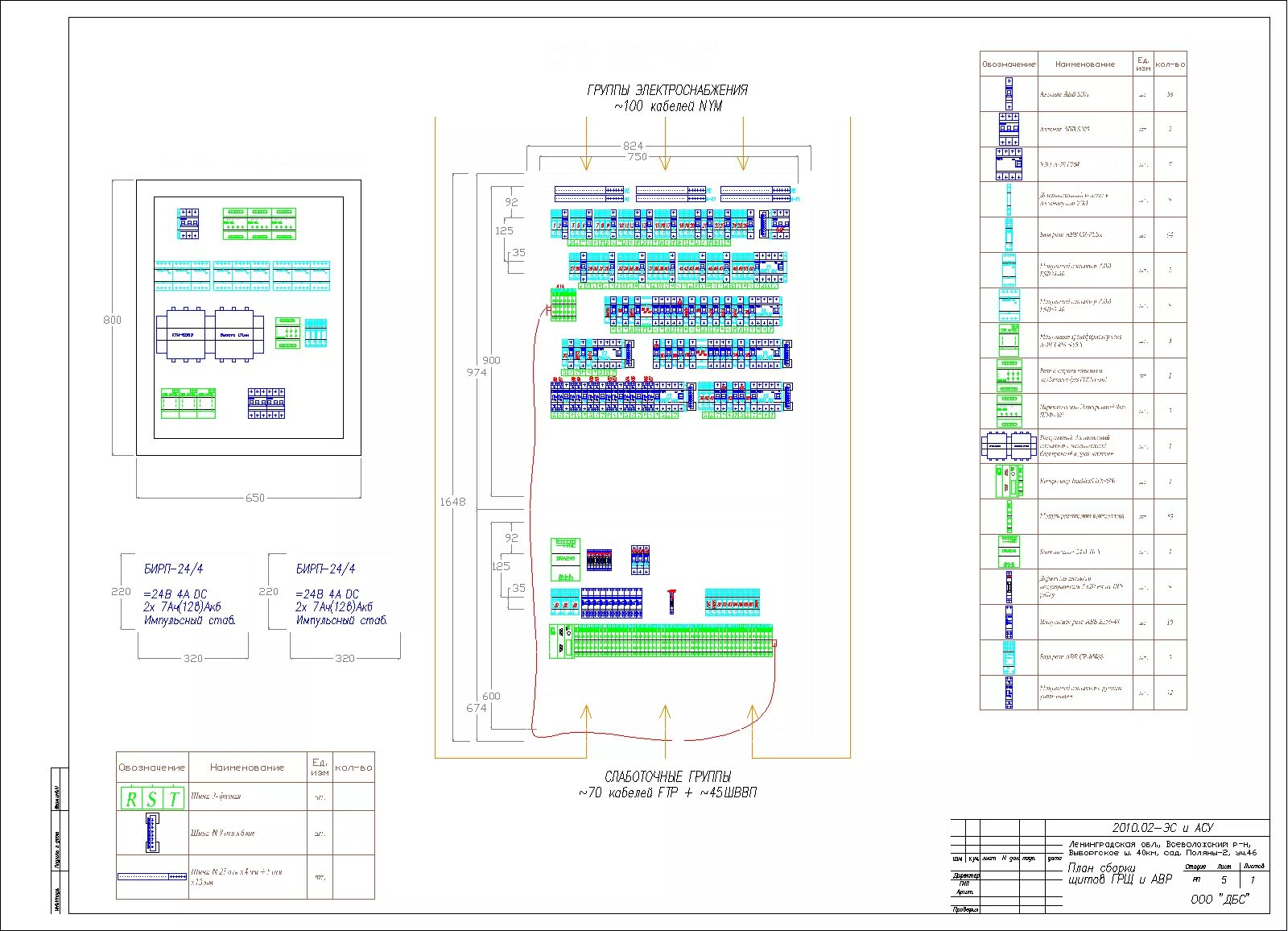Click the 750 width dimension
Viewport: 1288px width, 931px height.
[x=637, y=157]
